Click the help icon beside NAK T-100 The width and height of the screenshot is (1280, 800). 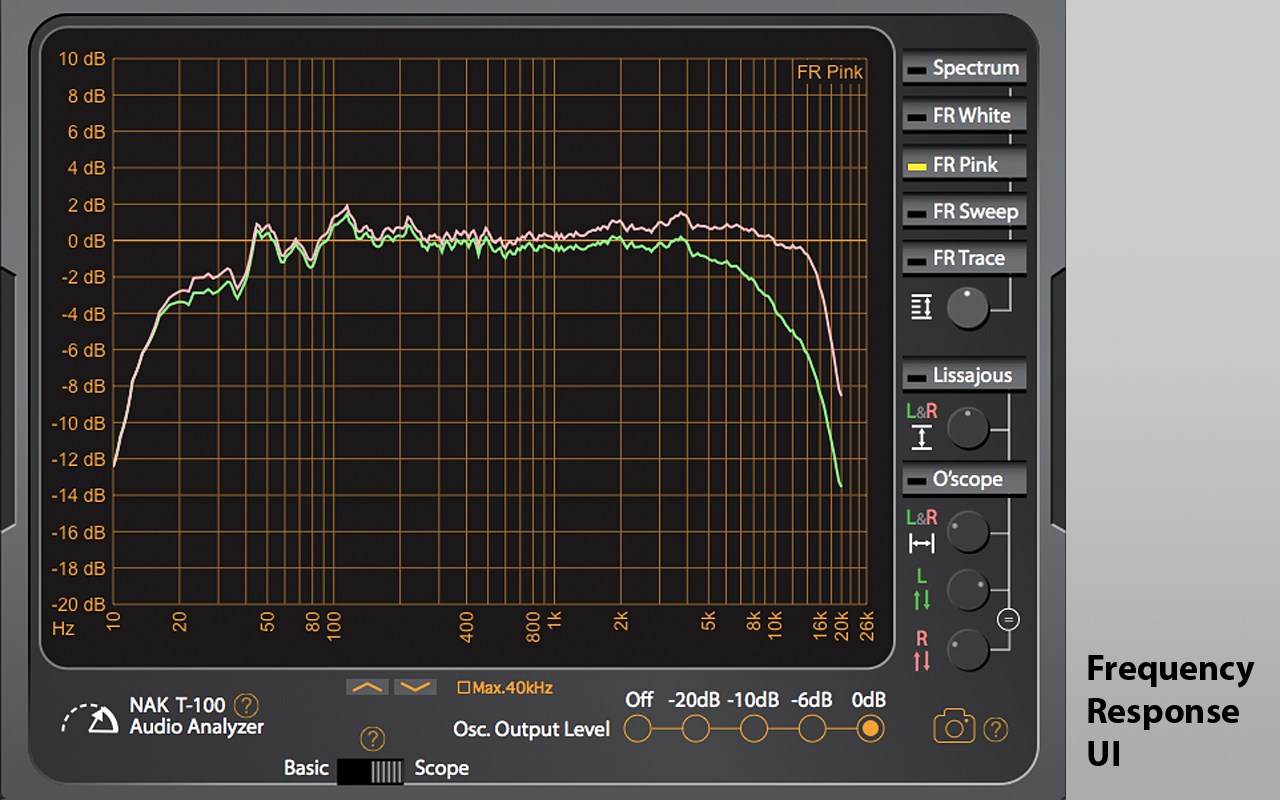[245, 705]
